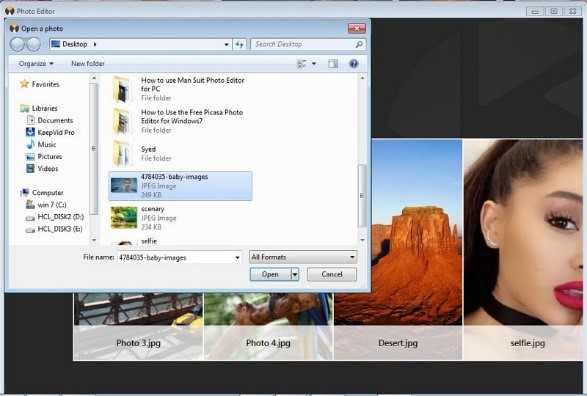
Task: Open the Music library in sidebar
Action: tap(46, 144)
